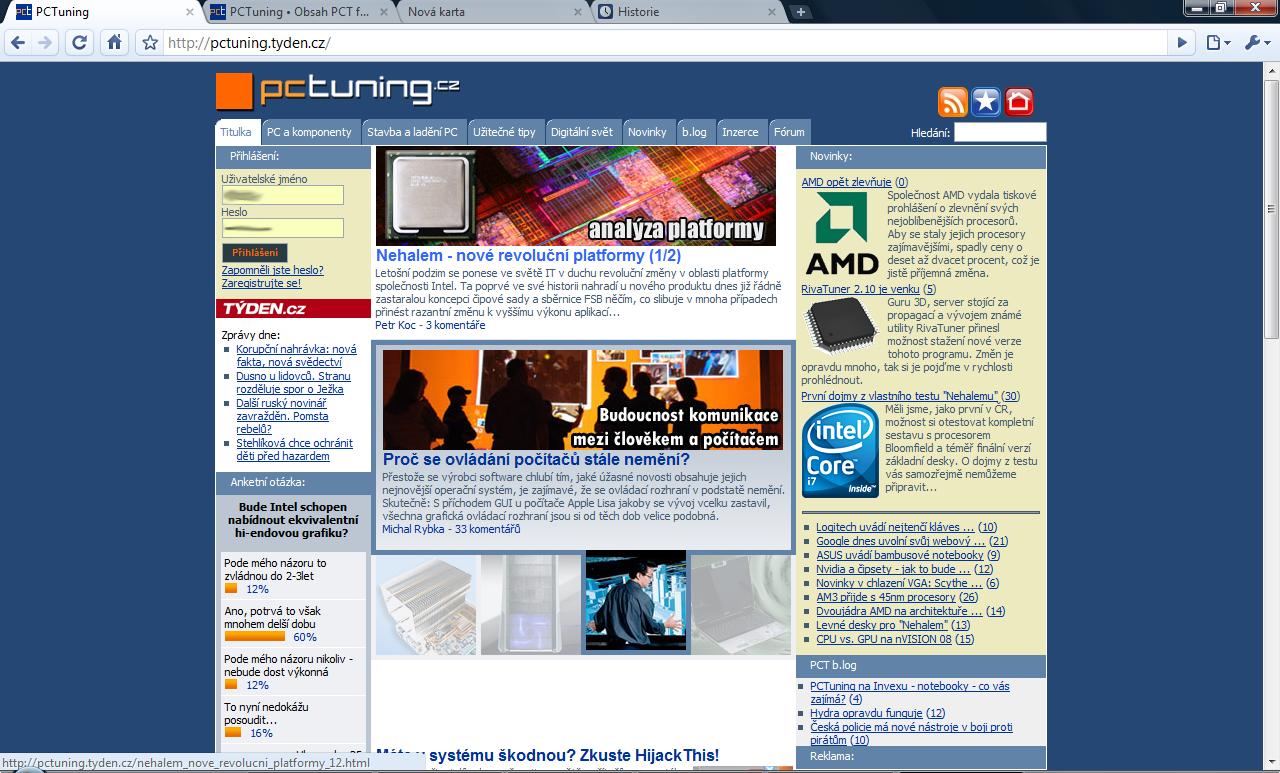Open Logitech uvádí nejtenčí kláves link
The width and height of the screenshot is (1280, 773).
(895, 527)
